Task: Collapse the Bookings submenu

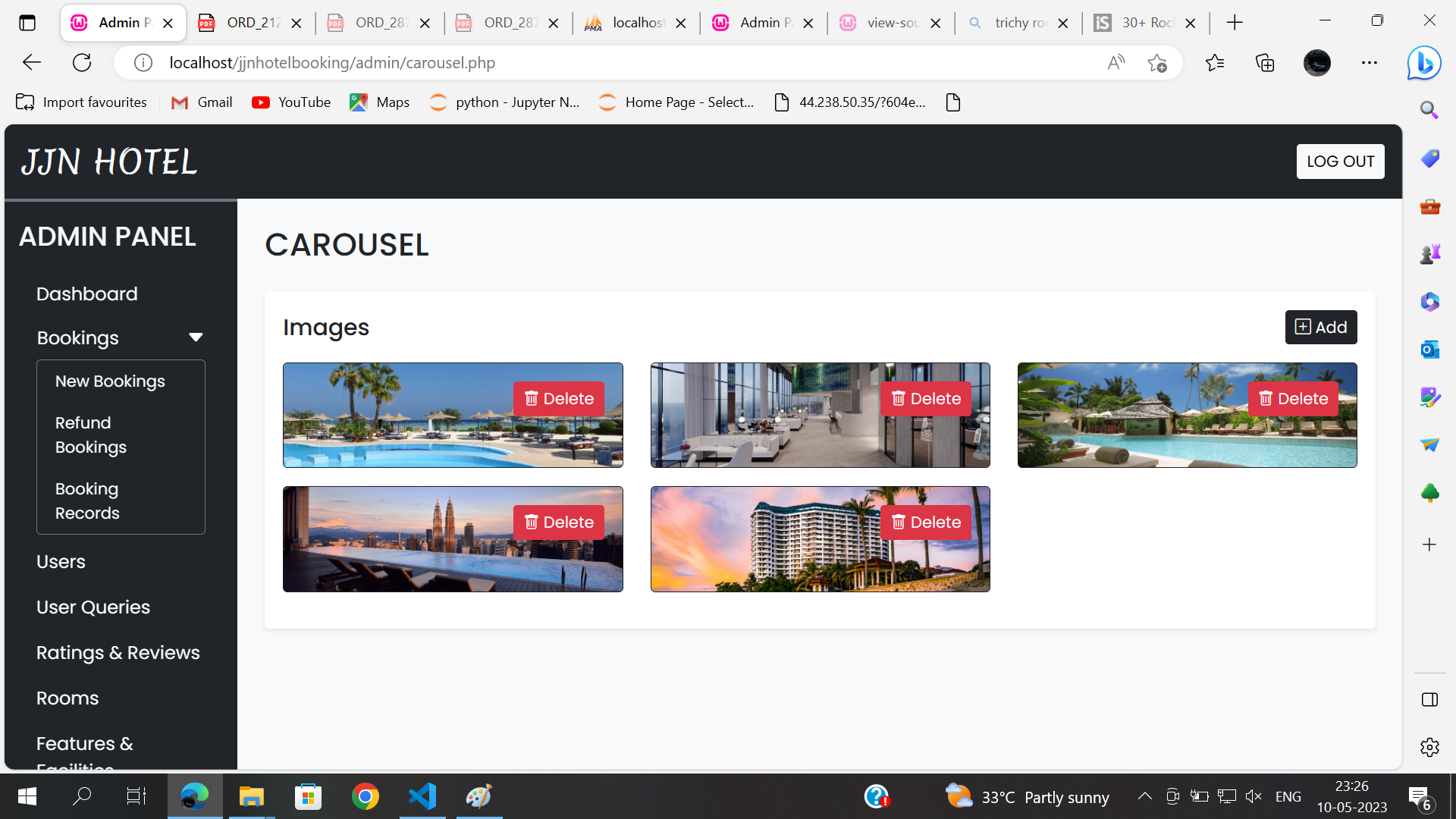Action: click(196, 337)
